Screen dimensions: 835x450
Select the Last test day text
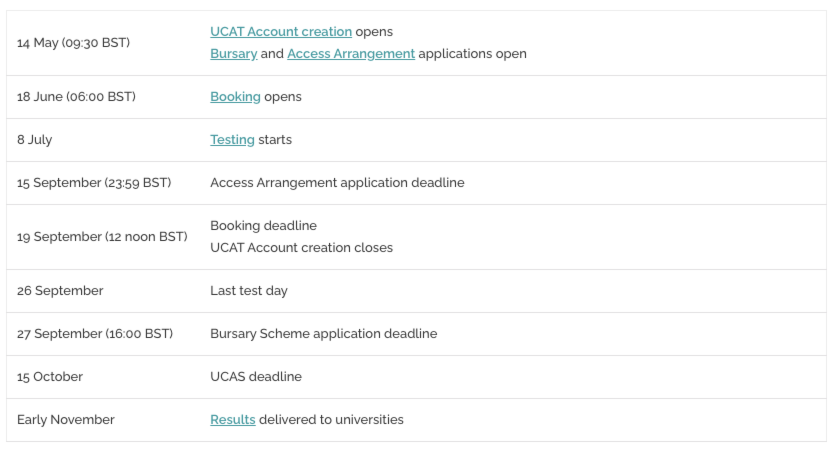[x=249, y=291]
